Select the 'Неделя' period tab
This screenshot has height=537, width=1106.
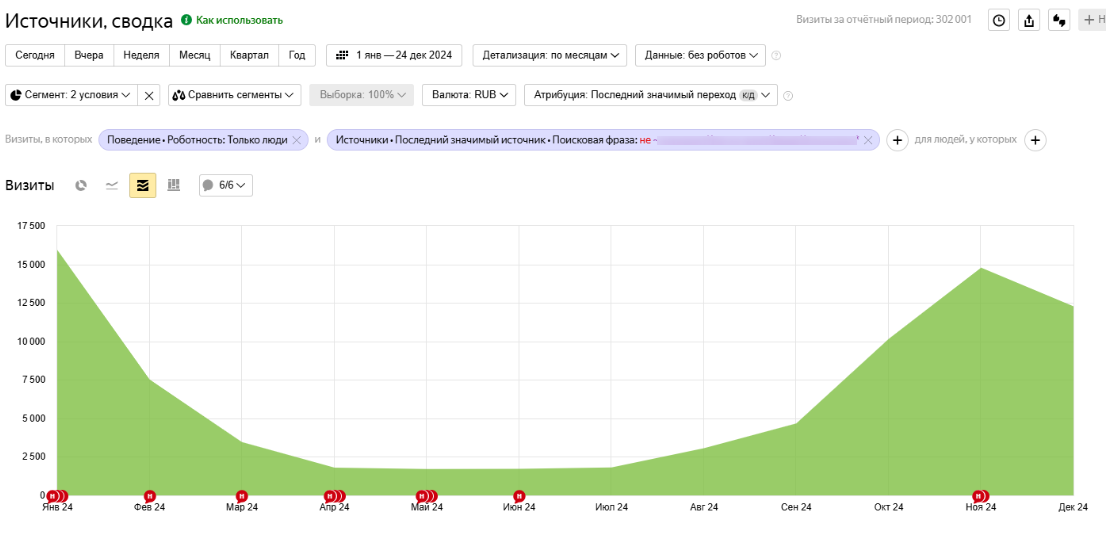pyautogui.click(x=141, y=56)
